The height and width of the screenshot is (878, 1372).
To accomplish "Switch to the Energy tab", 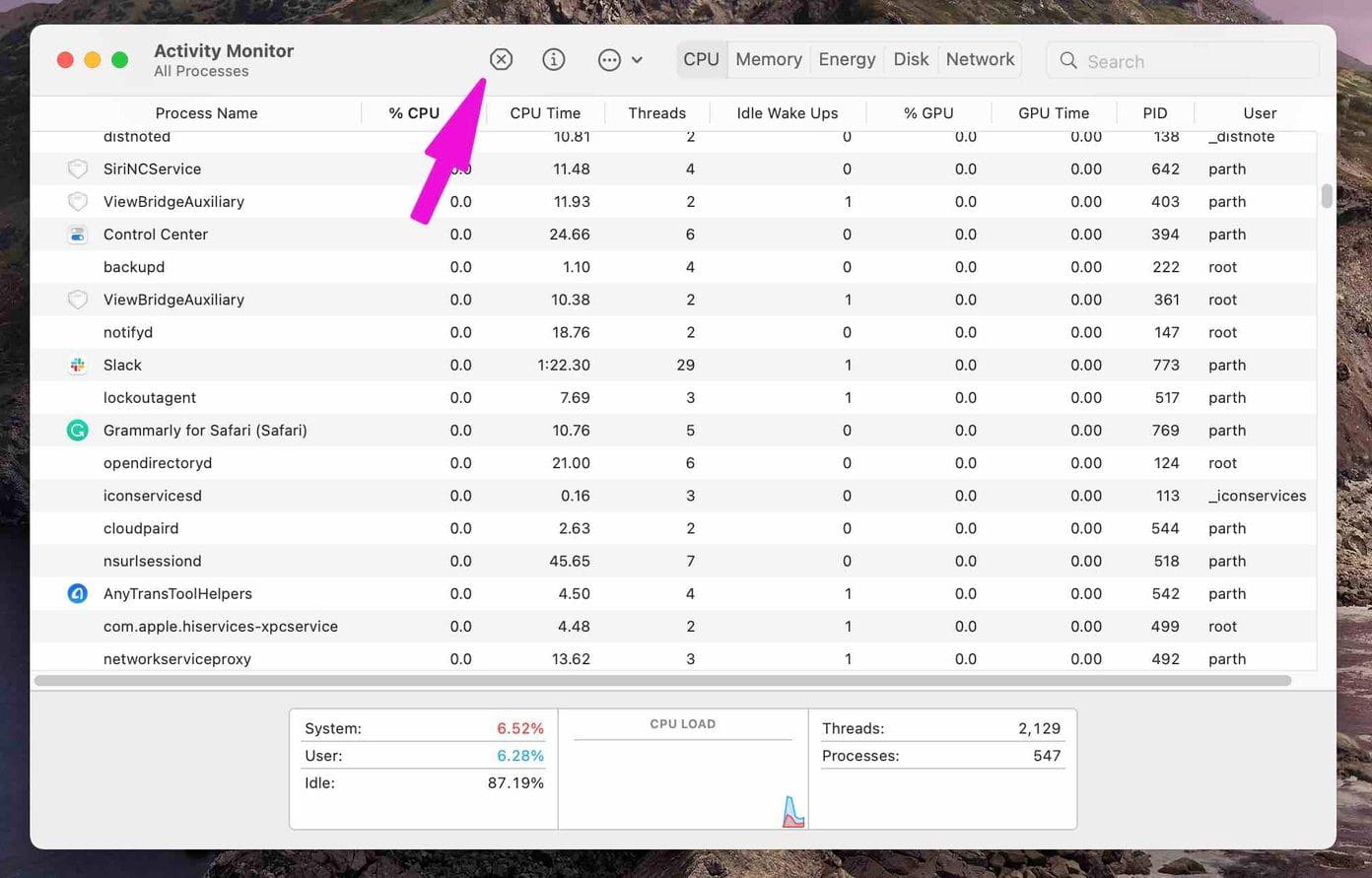I will click(x=847, y=59).
